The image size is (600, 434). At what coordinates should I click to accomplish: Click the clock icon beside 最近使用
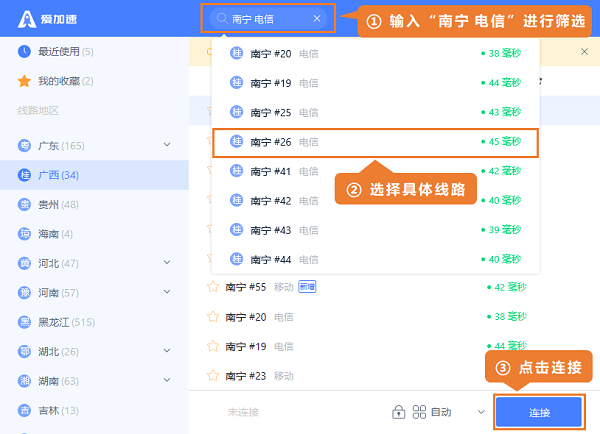[x=24, y=51]
